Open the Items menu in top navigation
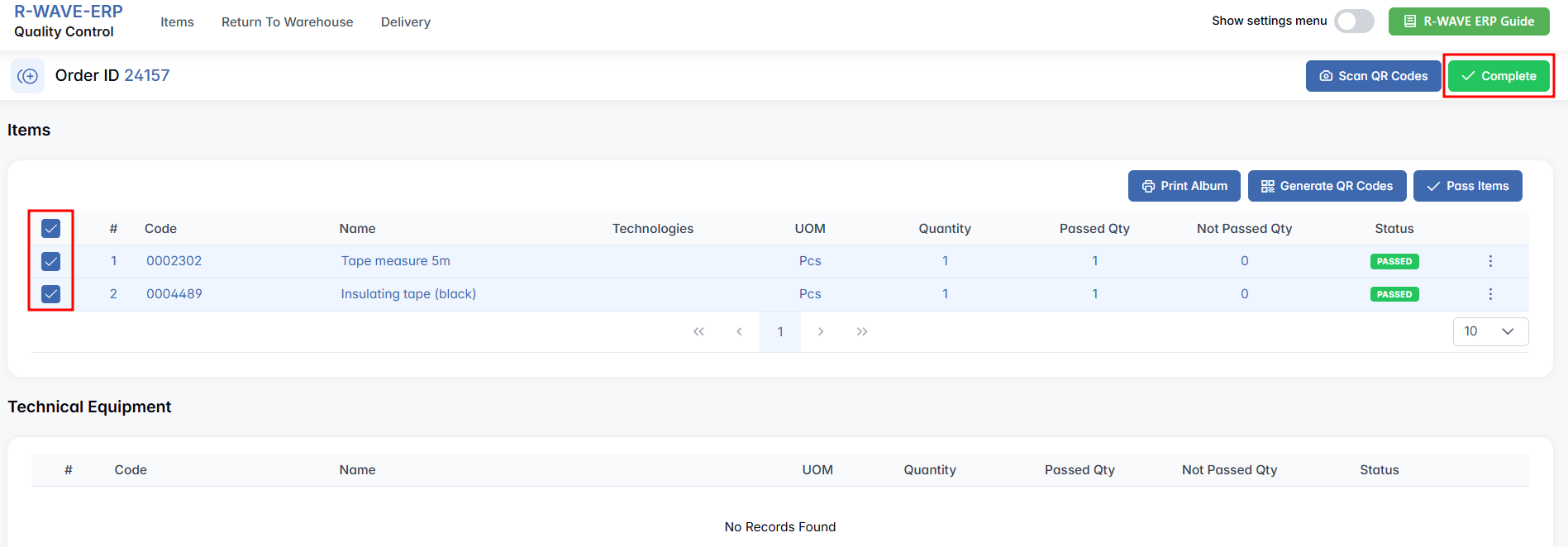 [177, 22]
